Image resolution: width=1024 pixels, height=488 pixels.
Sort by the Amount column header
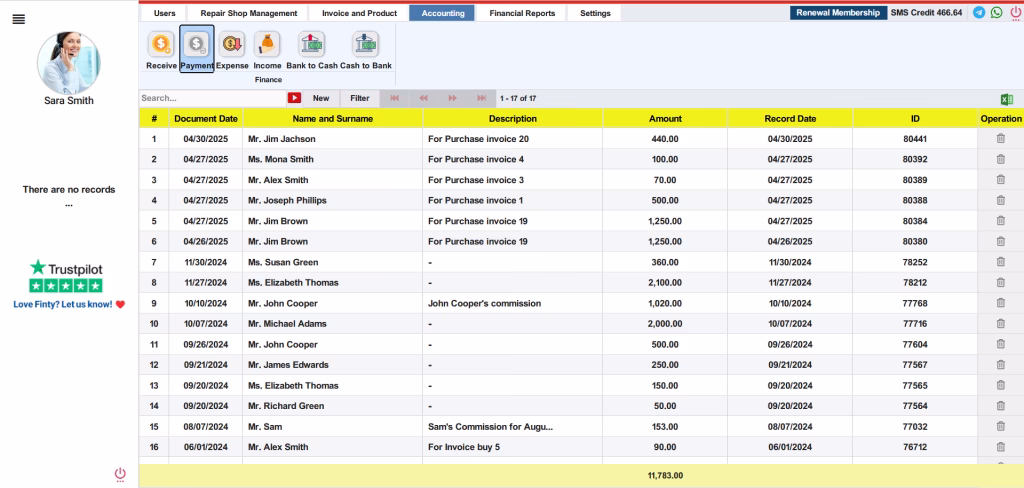point(665,118)
